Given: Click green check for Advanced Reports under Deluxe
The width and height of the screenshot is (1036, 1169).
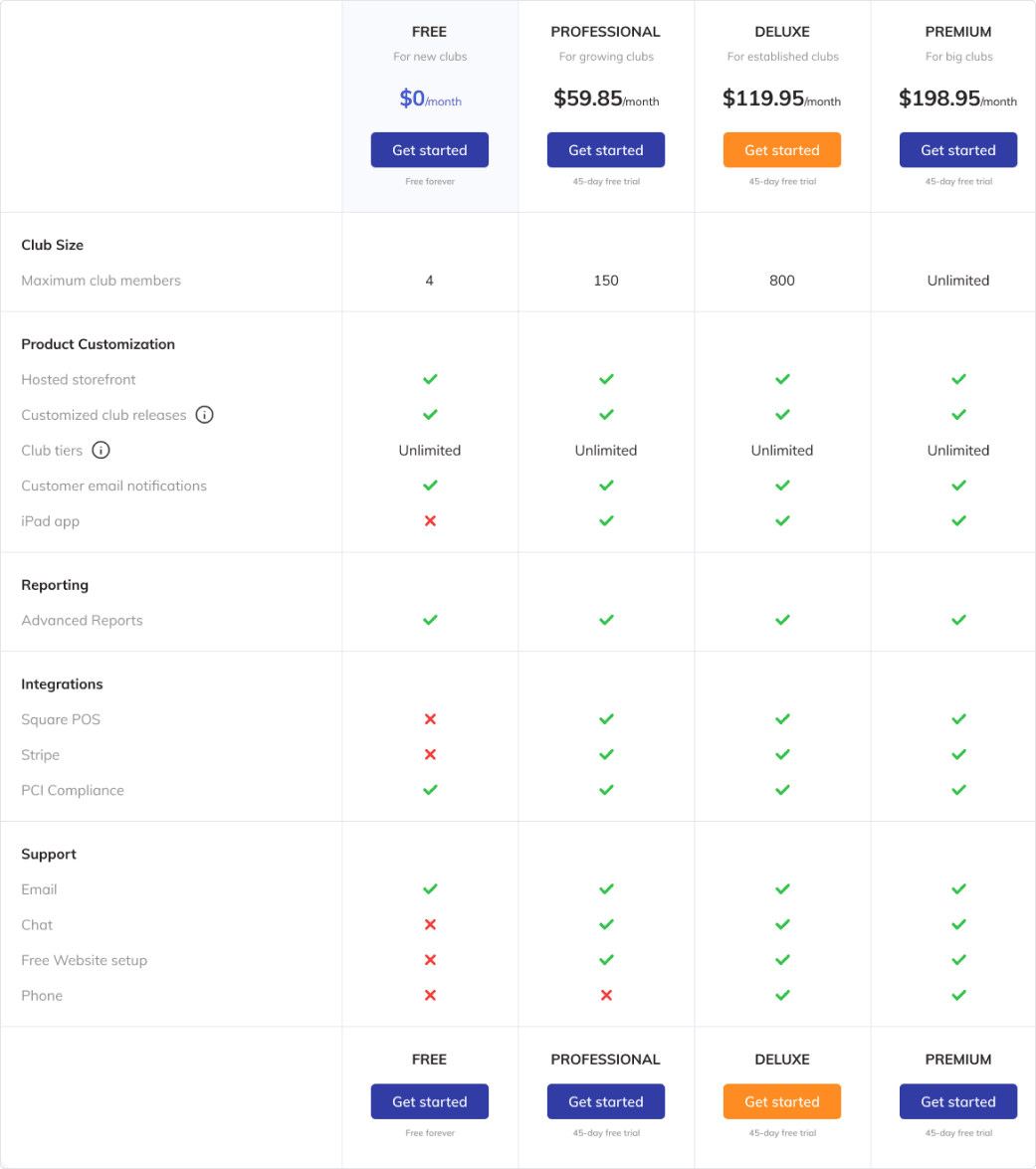Looking at the screenshot, I should click(x=782, y=620).
